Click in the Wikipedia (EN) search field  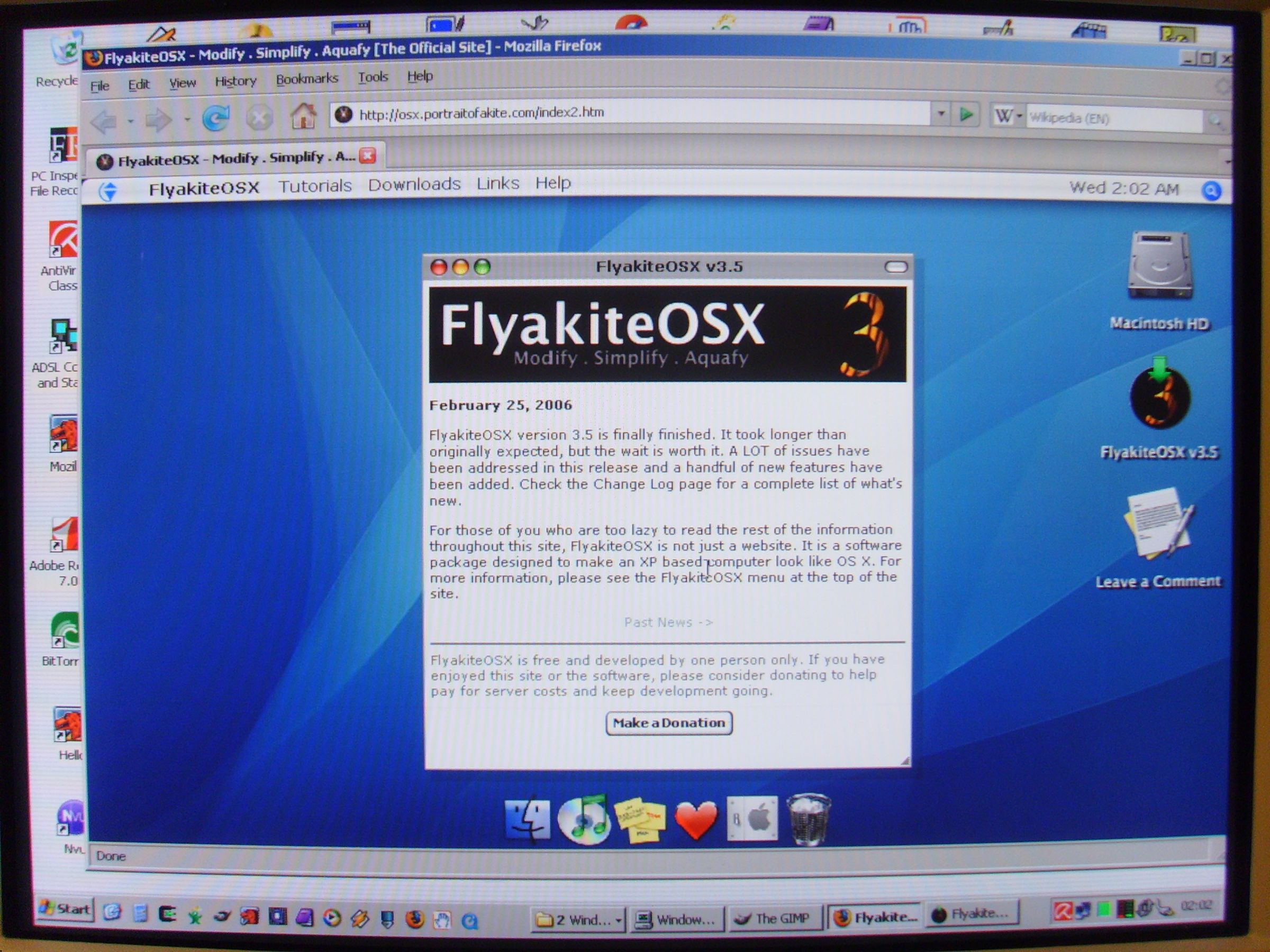(1114, 118)
